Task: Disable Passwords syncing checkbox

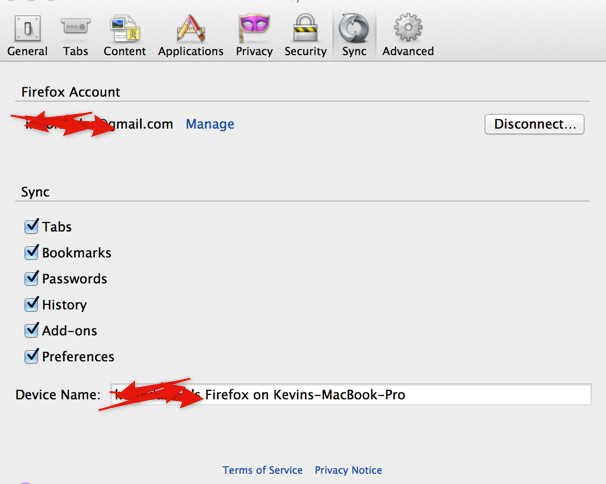Action: point(31,278)
